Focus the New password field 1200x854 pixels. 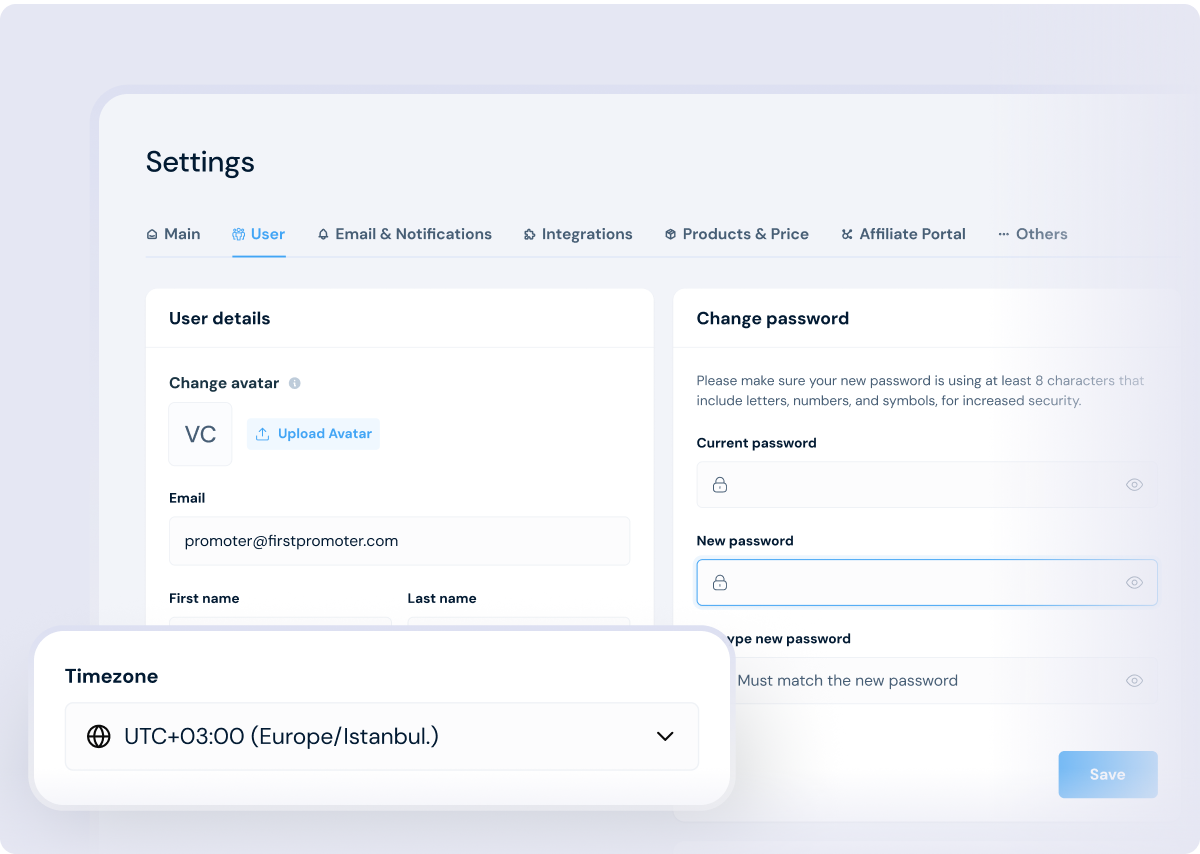tap(927, 582)
